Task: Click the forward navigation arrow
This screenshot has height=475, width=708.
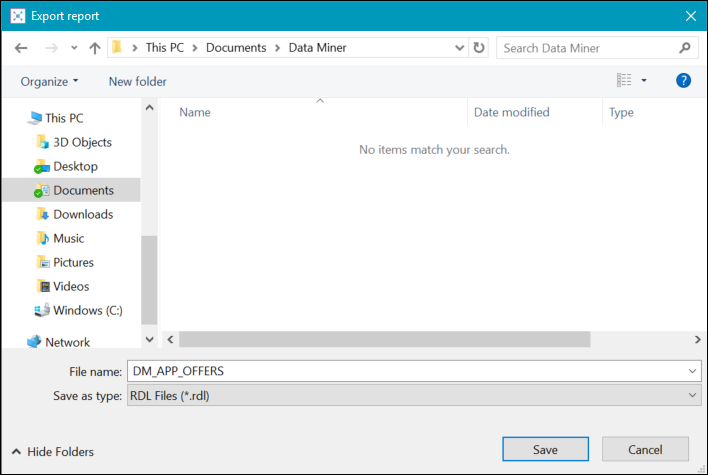Action: coord(51,48)
